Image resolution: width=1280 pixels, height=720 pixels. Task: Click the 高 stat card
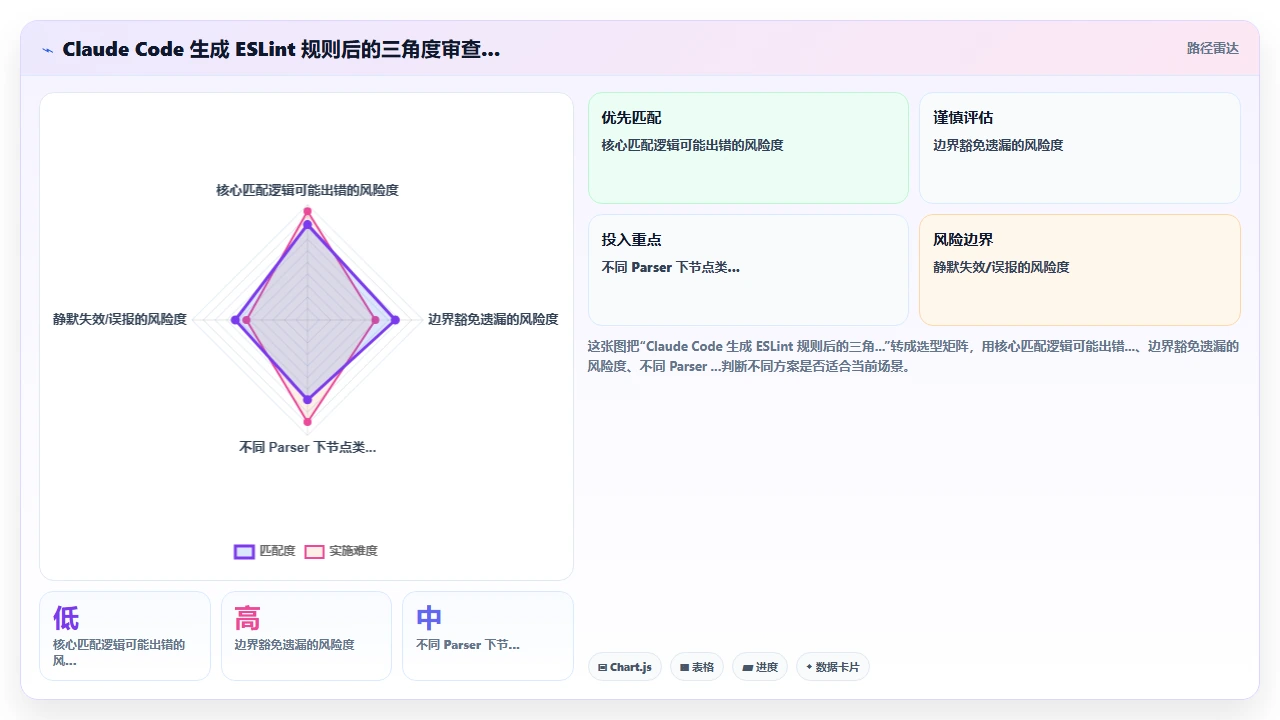pos(306,636)
